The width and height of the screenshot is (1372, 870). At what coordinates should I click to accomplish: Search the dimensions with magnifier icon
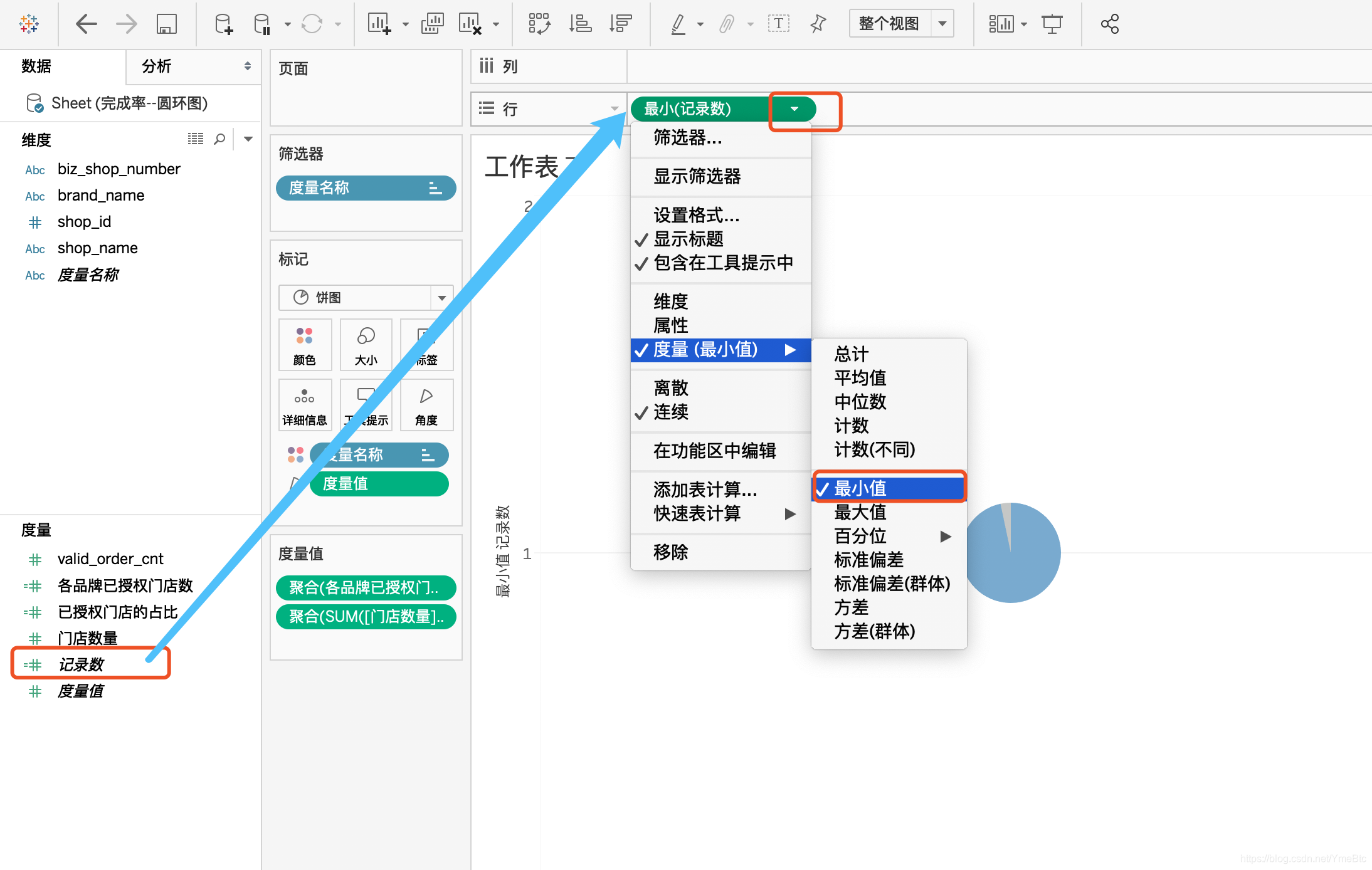[219, 139]
